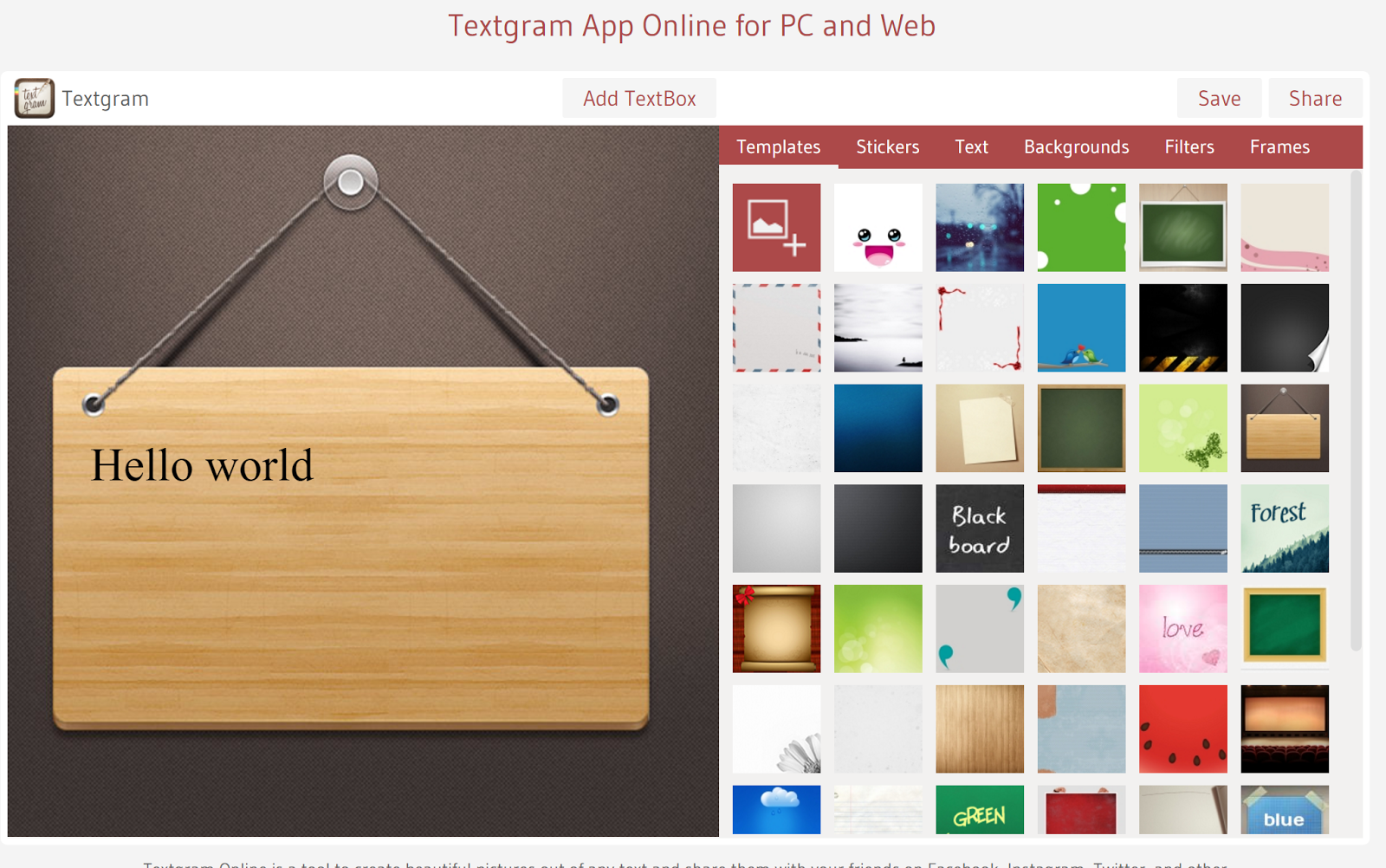
Task: Click the Add TextBox button
Action: pos(638,97)
